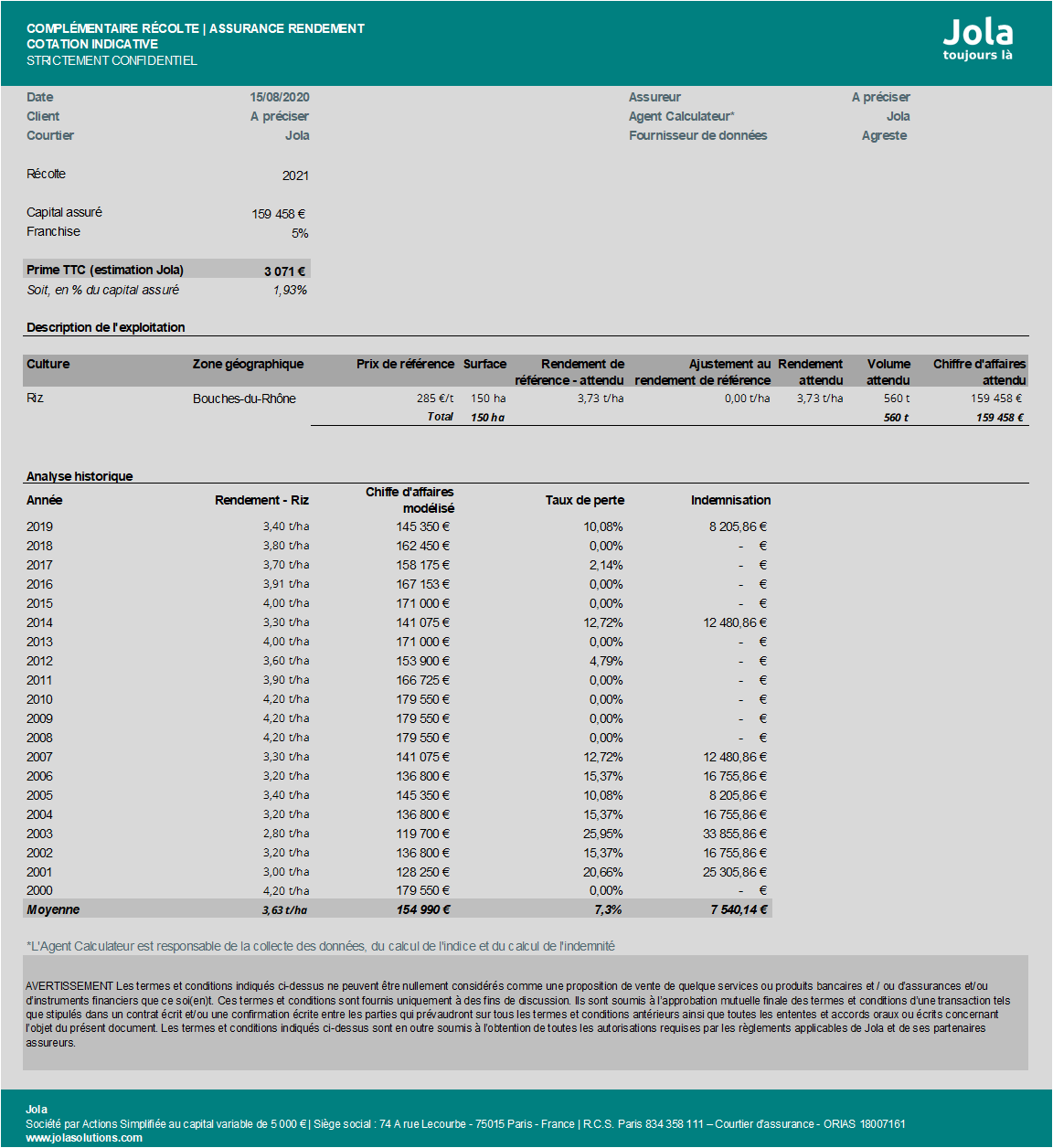Click the Assureur value "A préciser"
The width and height of the screenshot is (1053, 1148).
(881, 97)
